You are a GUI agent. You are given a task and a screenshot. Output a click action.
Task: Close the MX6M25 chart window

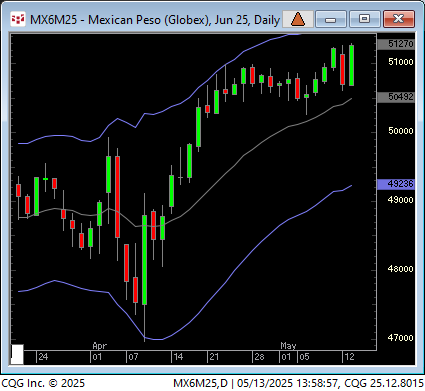[x=399, y=19]
